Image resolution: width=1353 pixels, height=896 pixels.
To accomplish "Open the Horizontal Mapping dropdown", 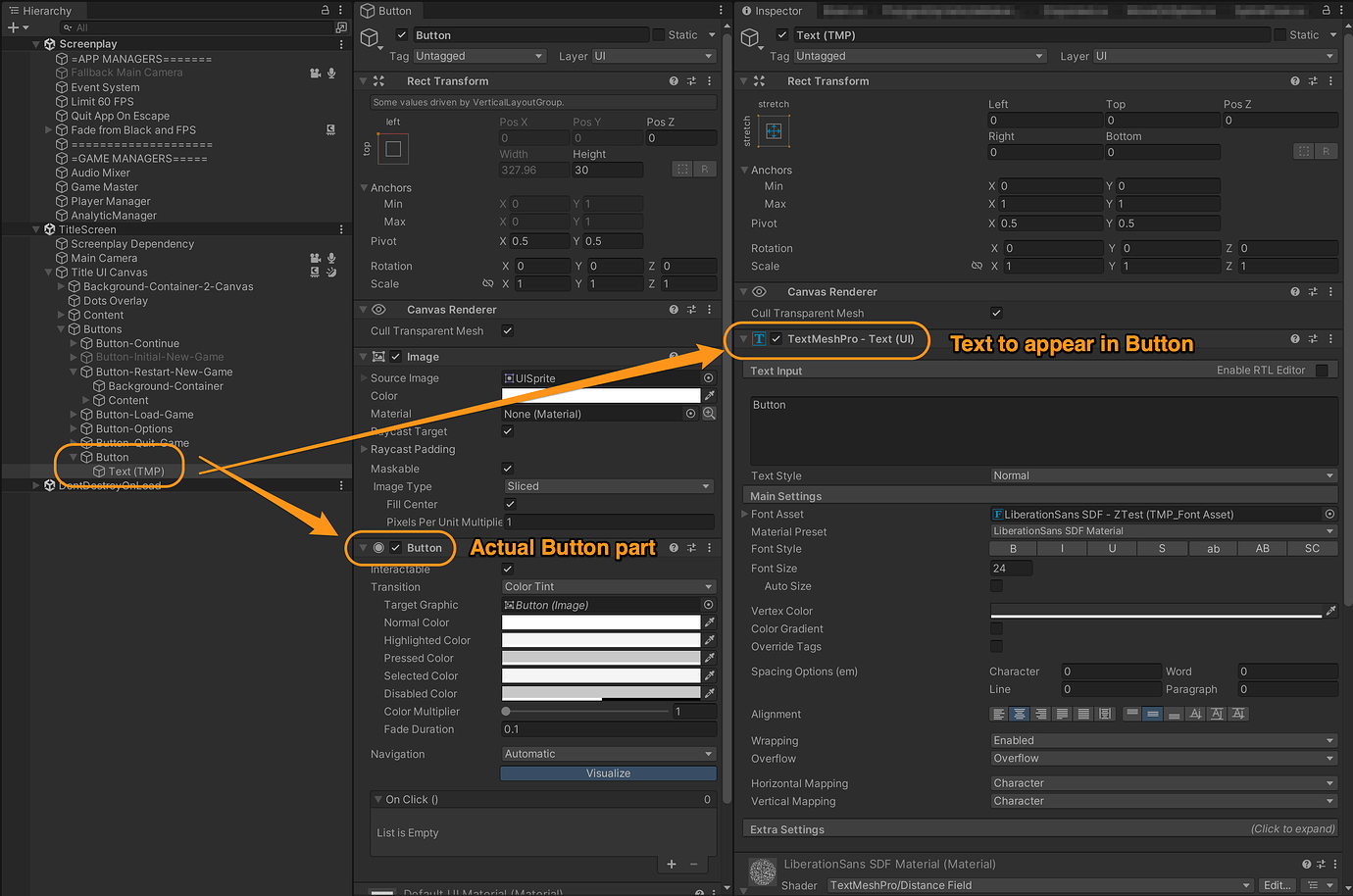I will coord(1164,783).
